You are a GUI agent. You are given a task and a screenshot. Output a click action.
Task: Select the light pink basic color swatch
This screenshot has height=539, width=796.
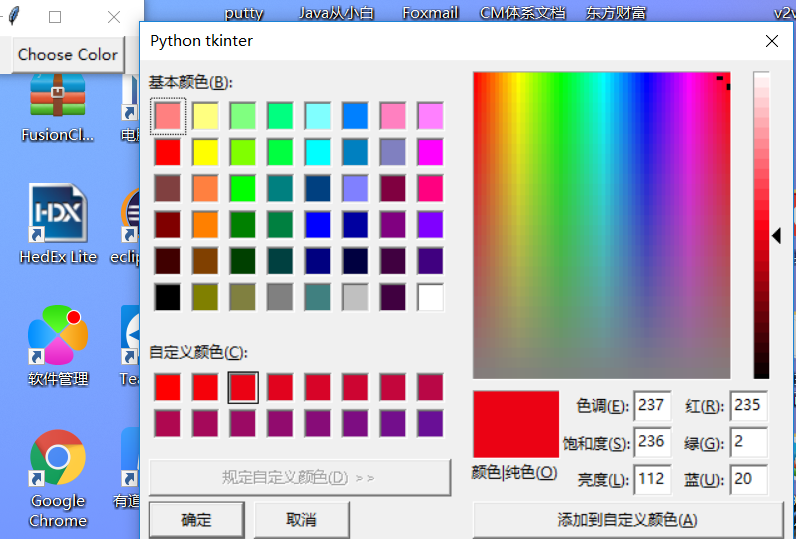[x=168, y=116]
